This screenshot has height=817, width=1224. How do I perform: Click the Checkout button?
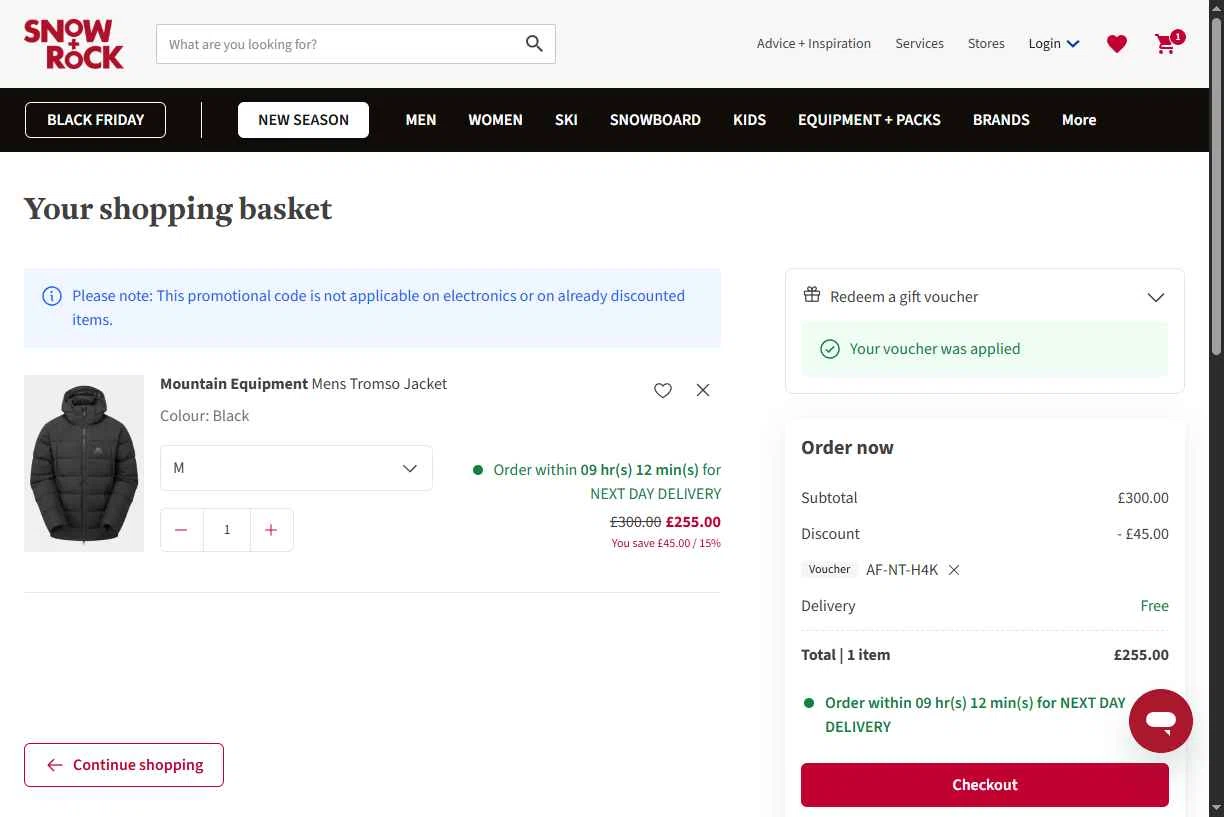[985, 785]
